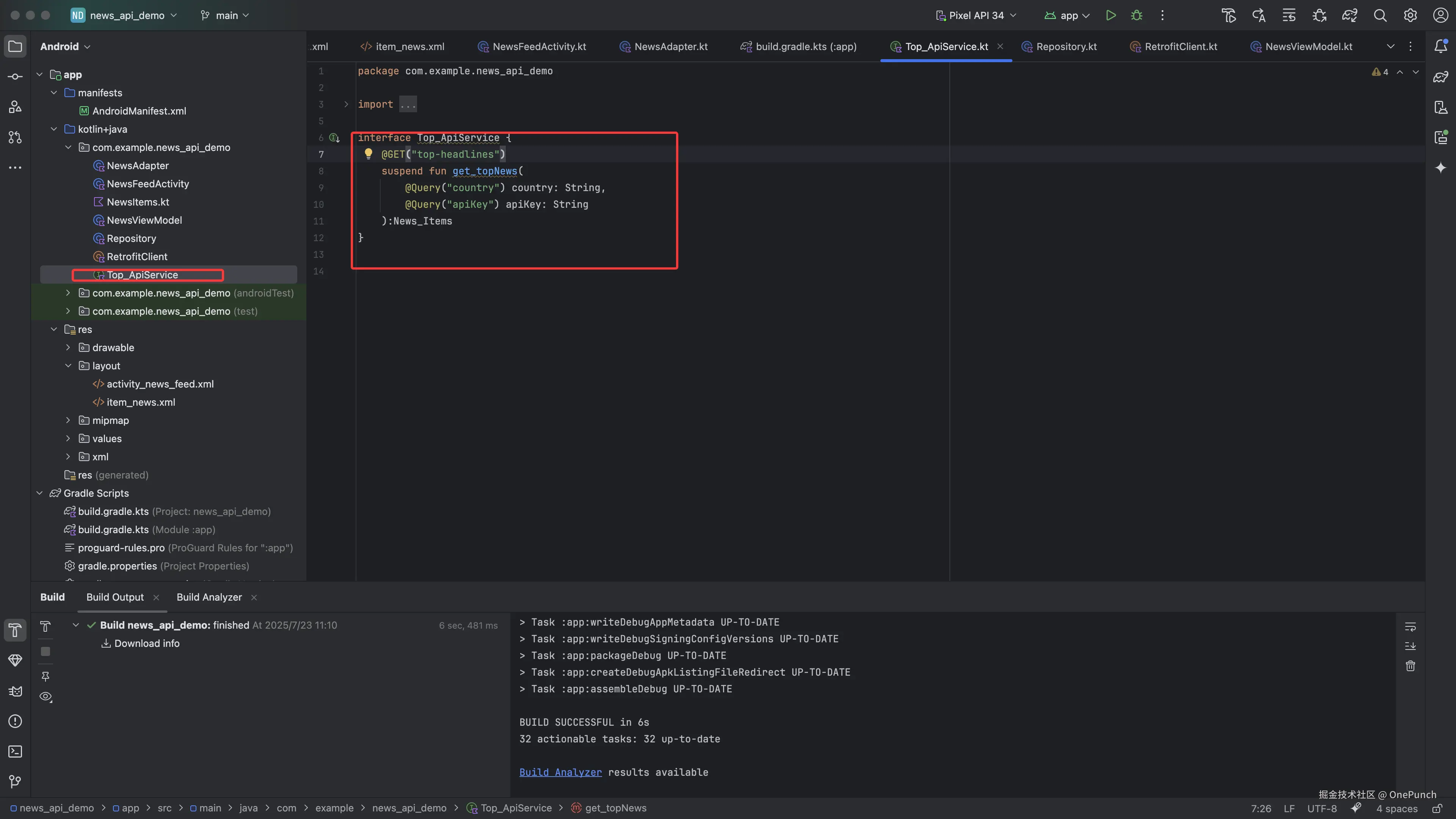The height and width of the screenshot is (819, 1456).
Task: Click the Search Everywhere magnifier icon
Action: point(1380,15)
